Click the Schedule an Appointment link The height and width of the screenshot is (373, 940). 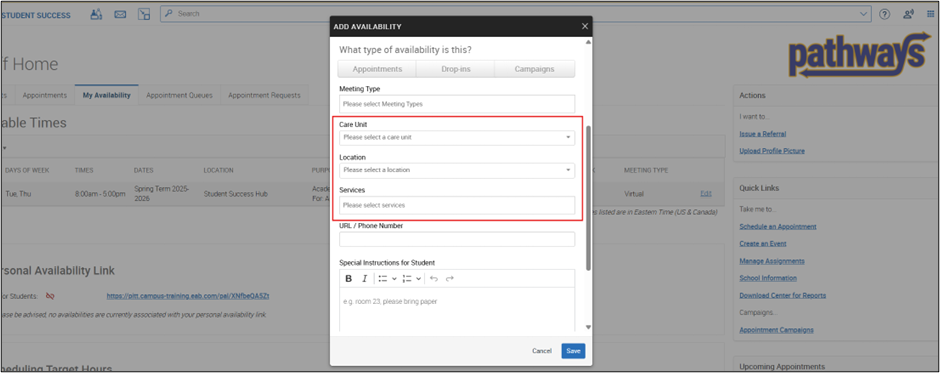coord(778,227)
